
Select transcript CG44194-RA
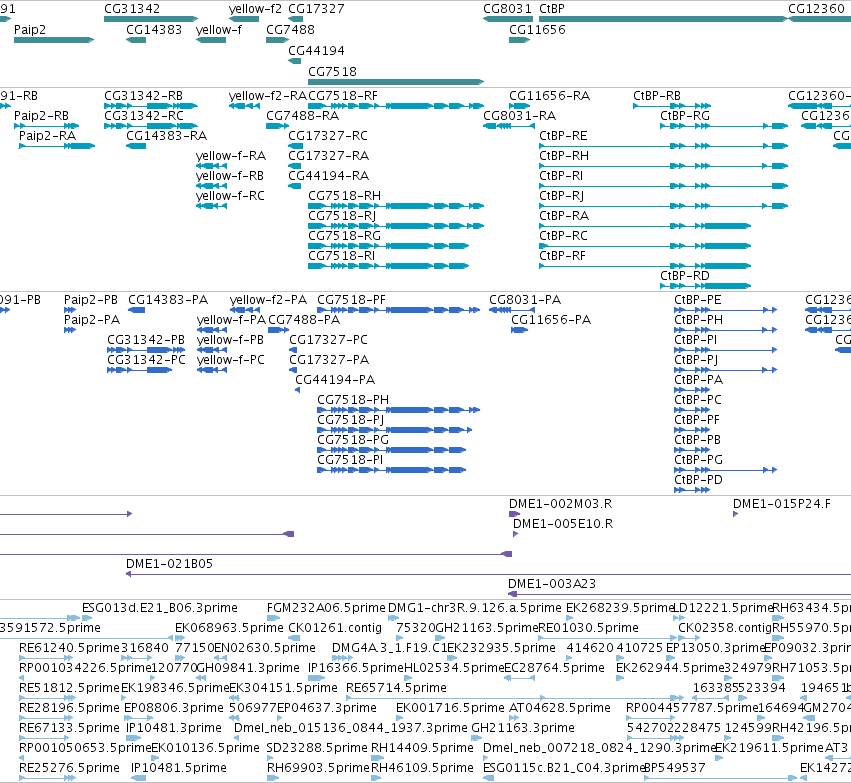328,176
